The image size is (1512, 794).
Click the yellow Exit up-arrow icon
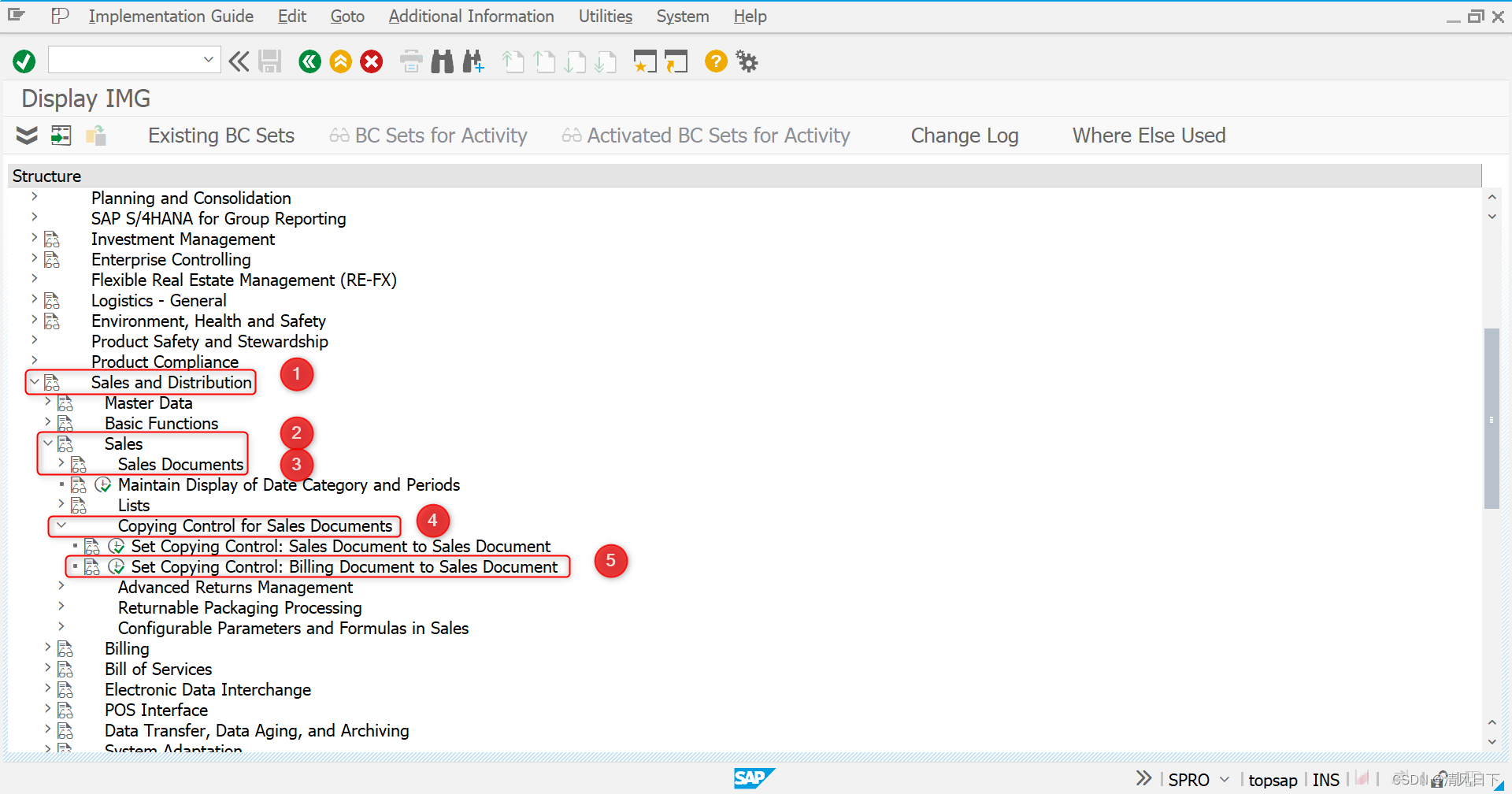coord(341,61)
